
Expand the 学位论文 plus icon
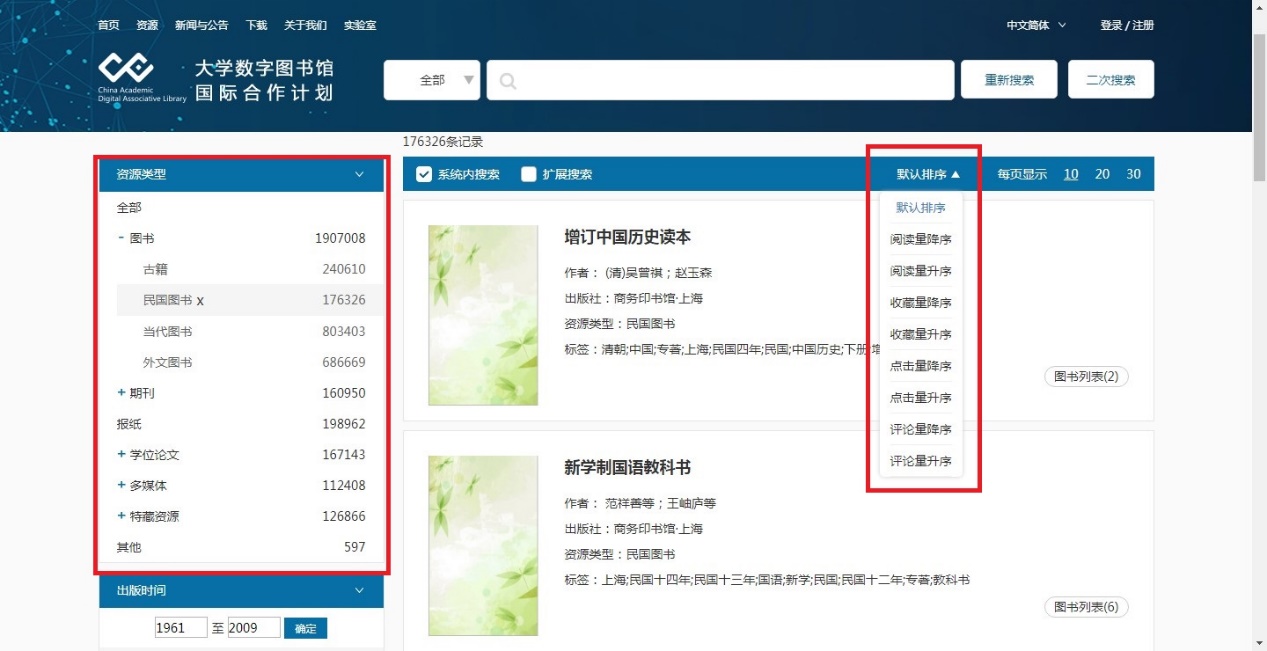tap(121, 455)
